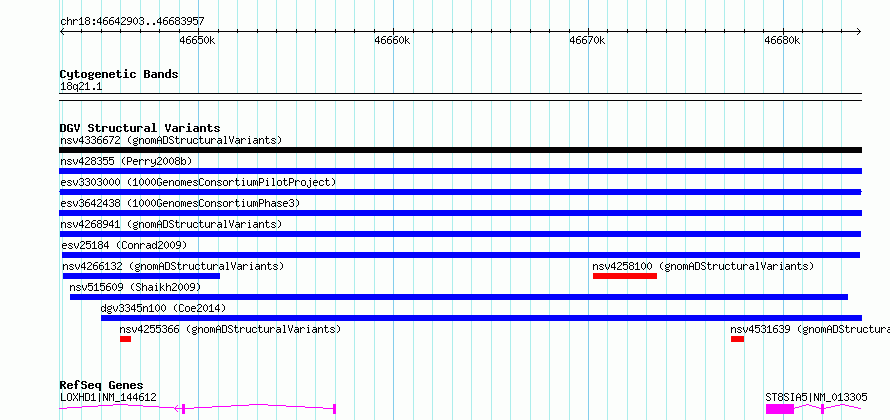Click the 46670k ruler label
The image size is (890, 420).
tap(587, 40)
